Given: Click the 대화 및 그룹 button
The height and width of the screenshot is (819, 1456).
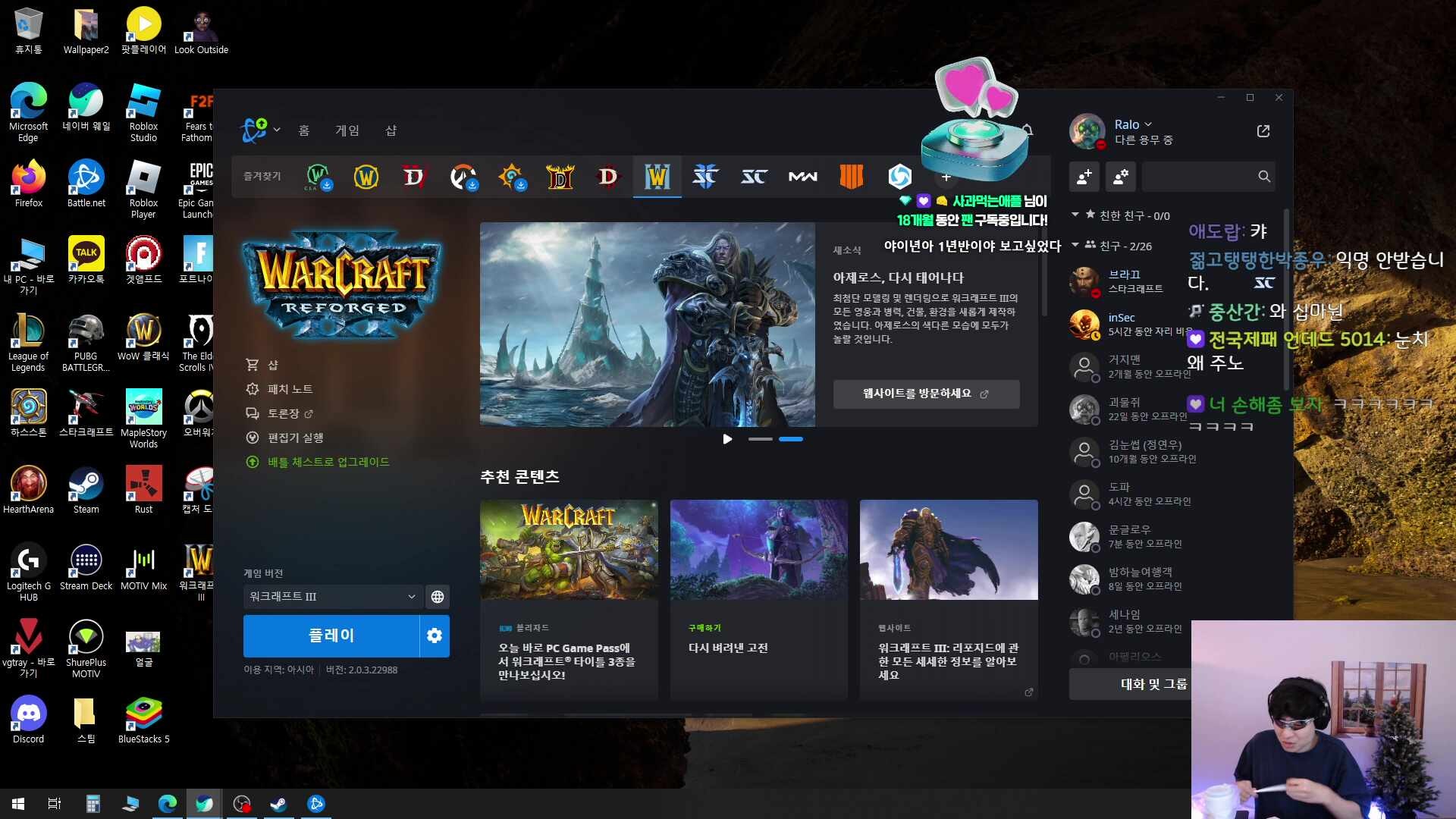Looking at the screenshot, I should click(x=1131, y=685).
